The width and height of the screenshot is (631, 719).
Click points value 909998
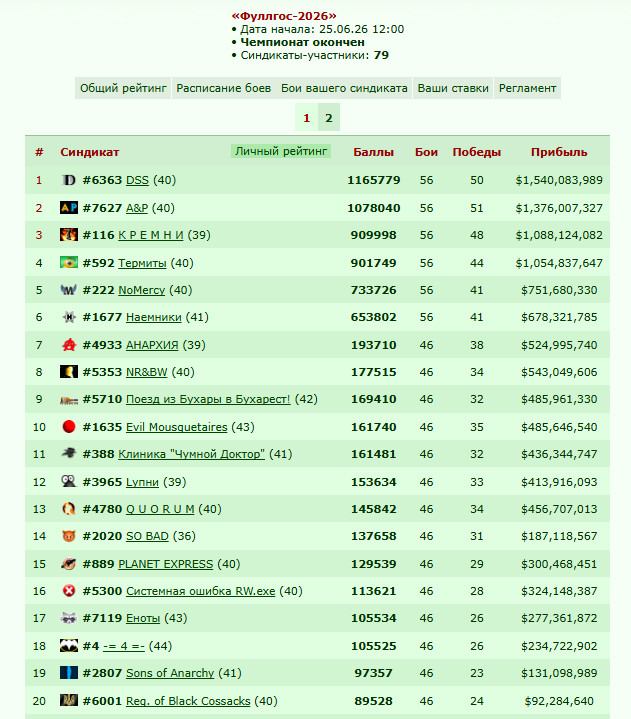pos(373,235)
